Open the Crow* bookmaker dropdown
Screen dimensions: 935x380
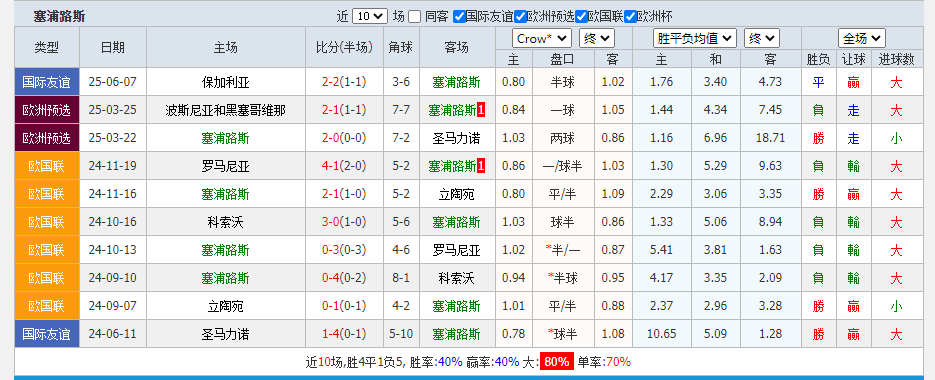541,39
